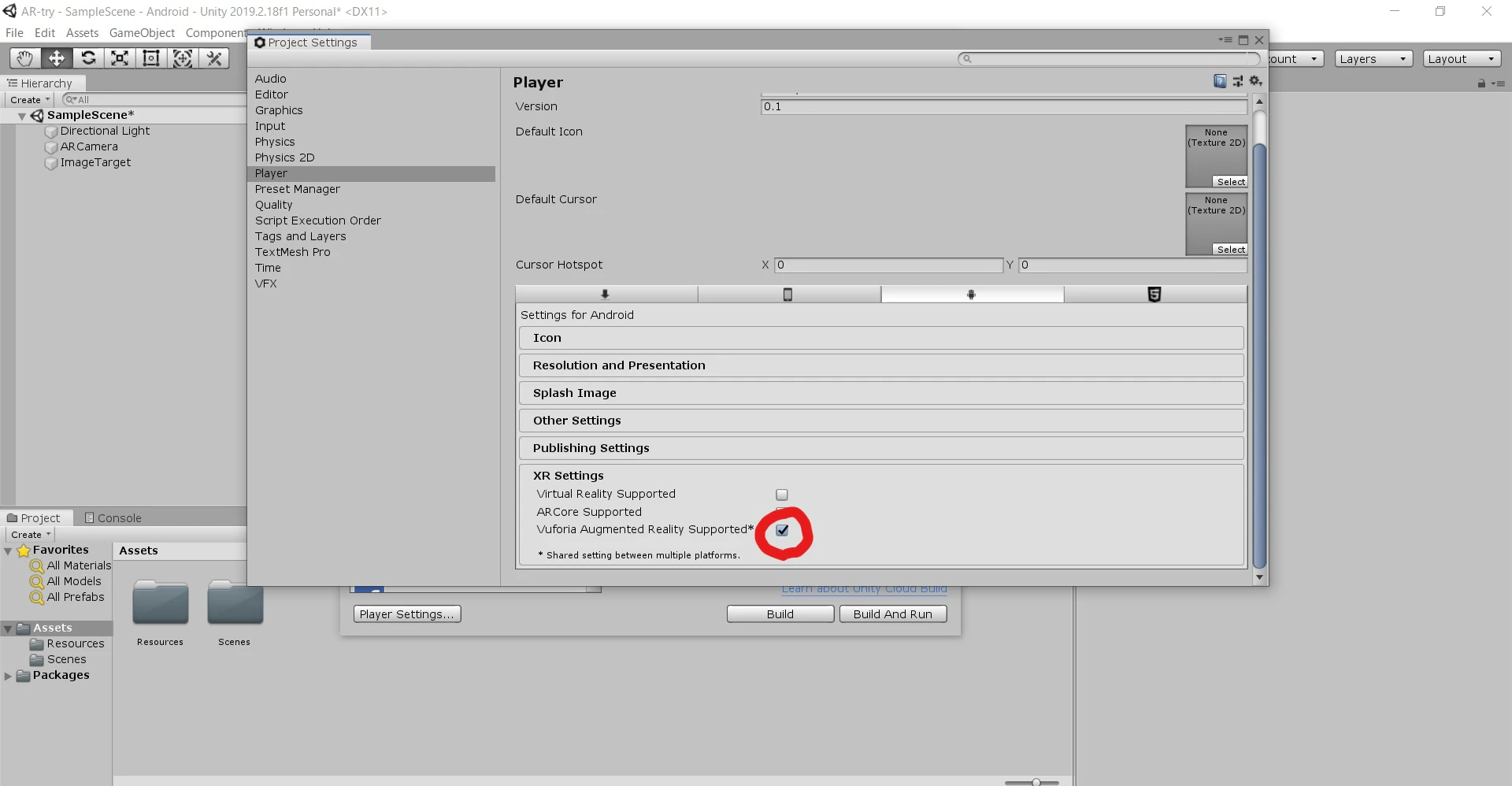Open the Hierarchy Create dropdown
This screenshot has height=786, width=1512.
(x=30, y=100)
